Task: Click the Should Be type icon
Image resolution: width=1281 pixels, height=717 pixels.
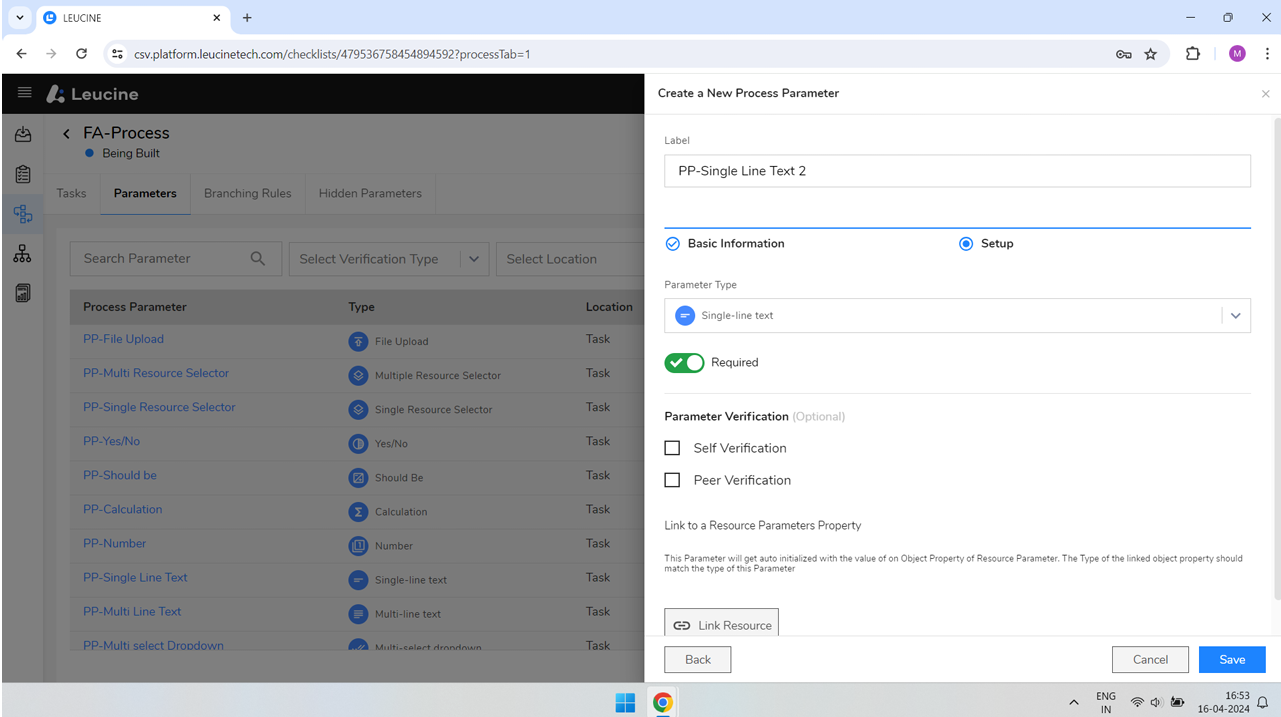Action: (358, 477)
